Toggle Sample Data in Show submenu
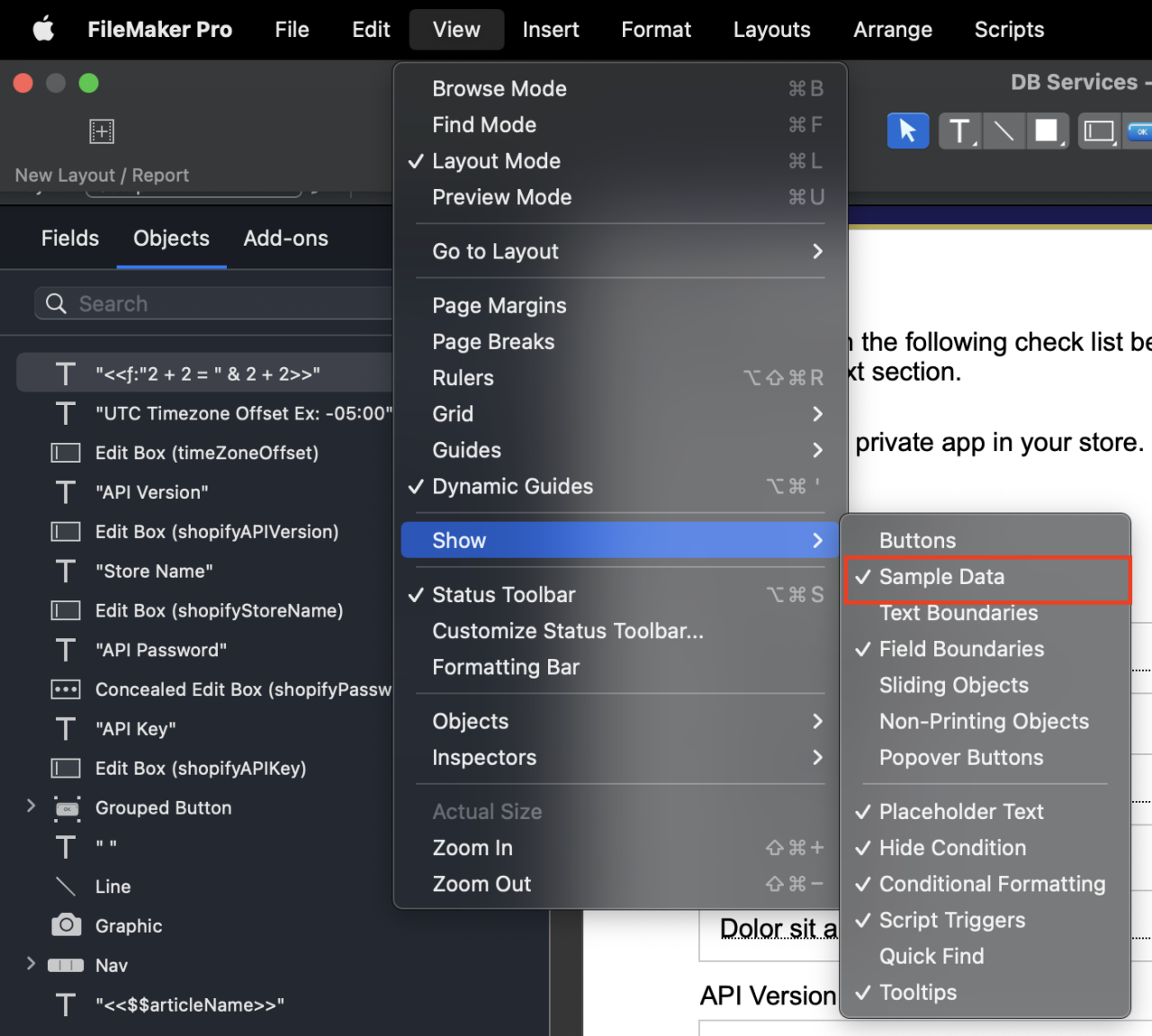 pyautogui.click(x=987, y=577)
